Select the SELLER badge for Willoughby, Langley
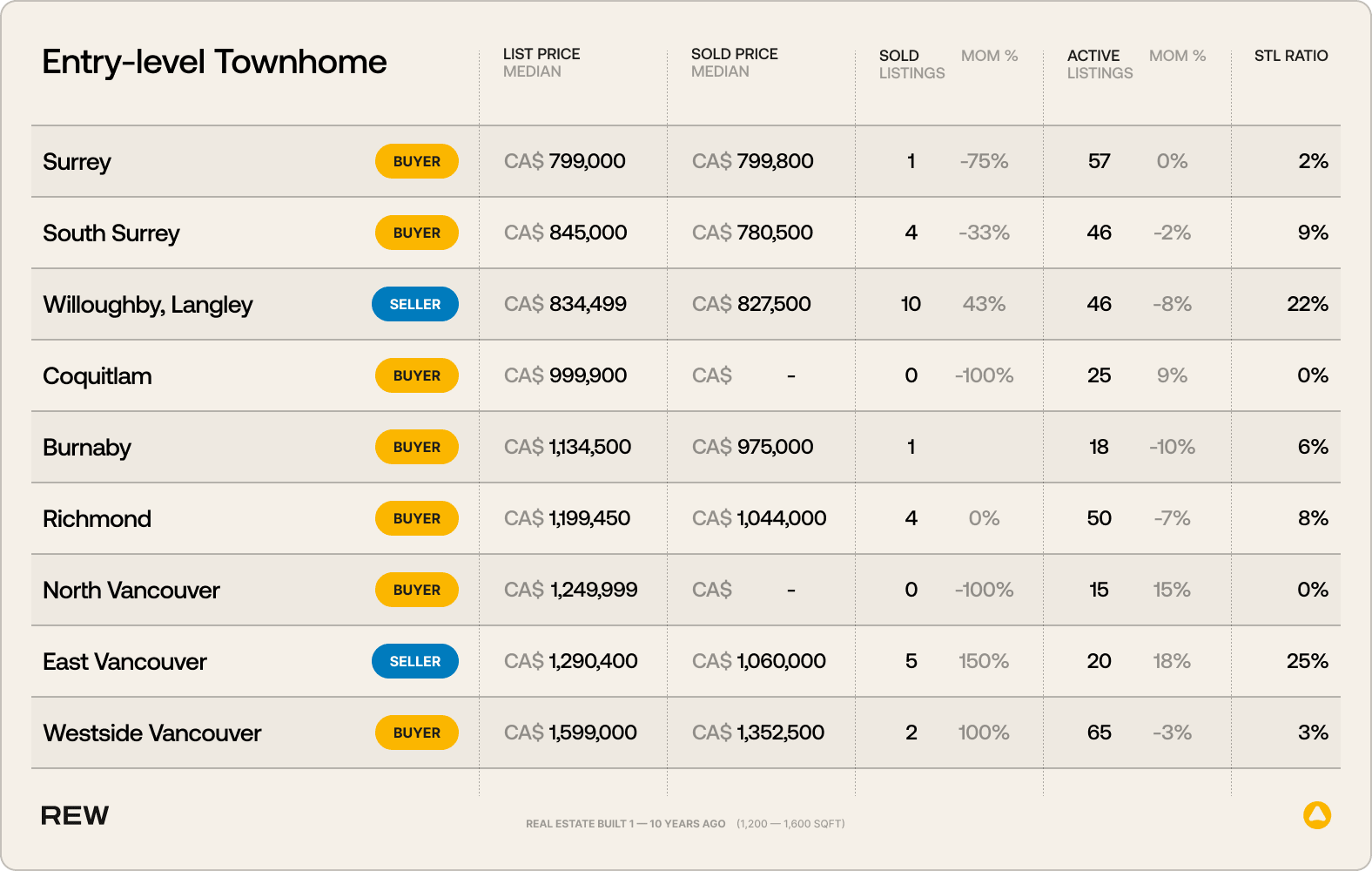 [x=415, y=304]
